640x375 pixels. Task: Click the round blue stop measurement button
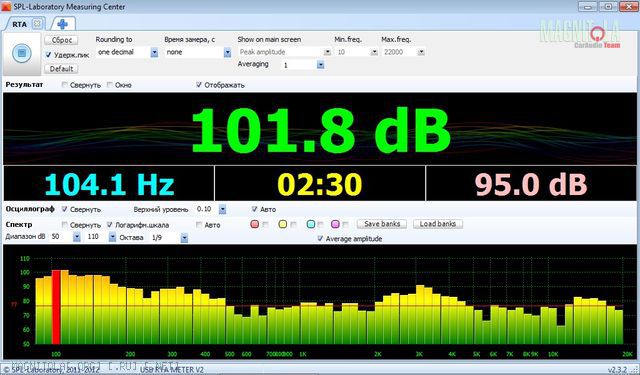click(x=22, y=53)
